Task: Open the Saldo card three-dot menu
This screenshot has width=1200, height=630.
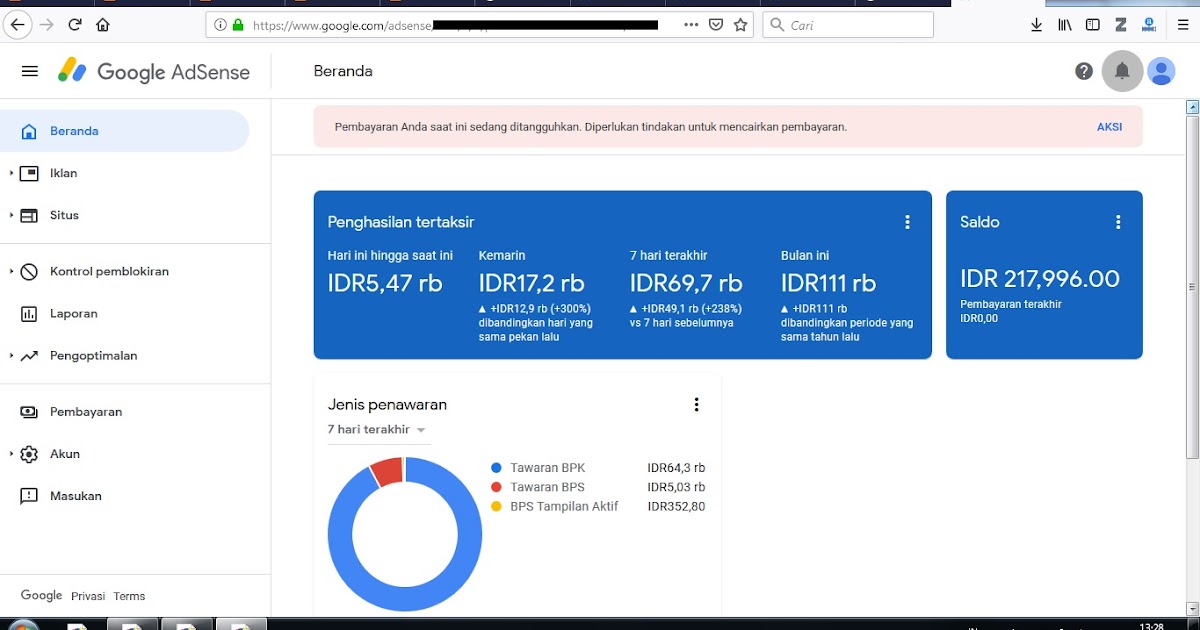Action: (x=1117, y=221)
